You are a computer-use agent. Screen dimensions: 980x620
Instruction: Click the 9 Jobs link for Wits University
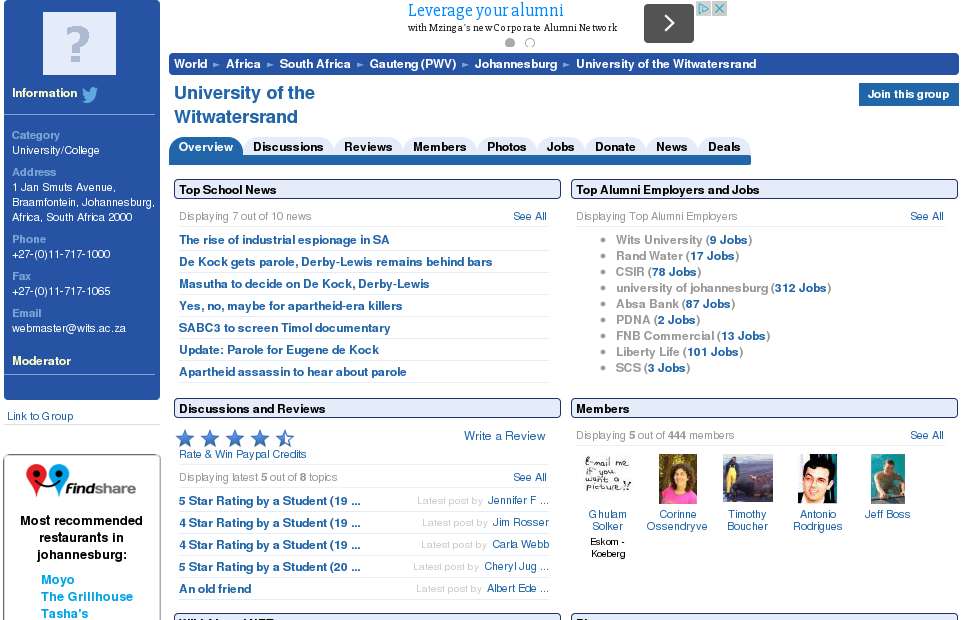[728, 240]
